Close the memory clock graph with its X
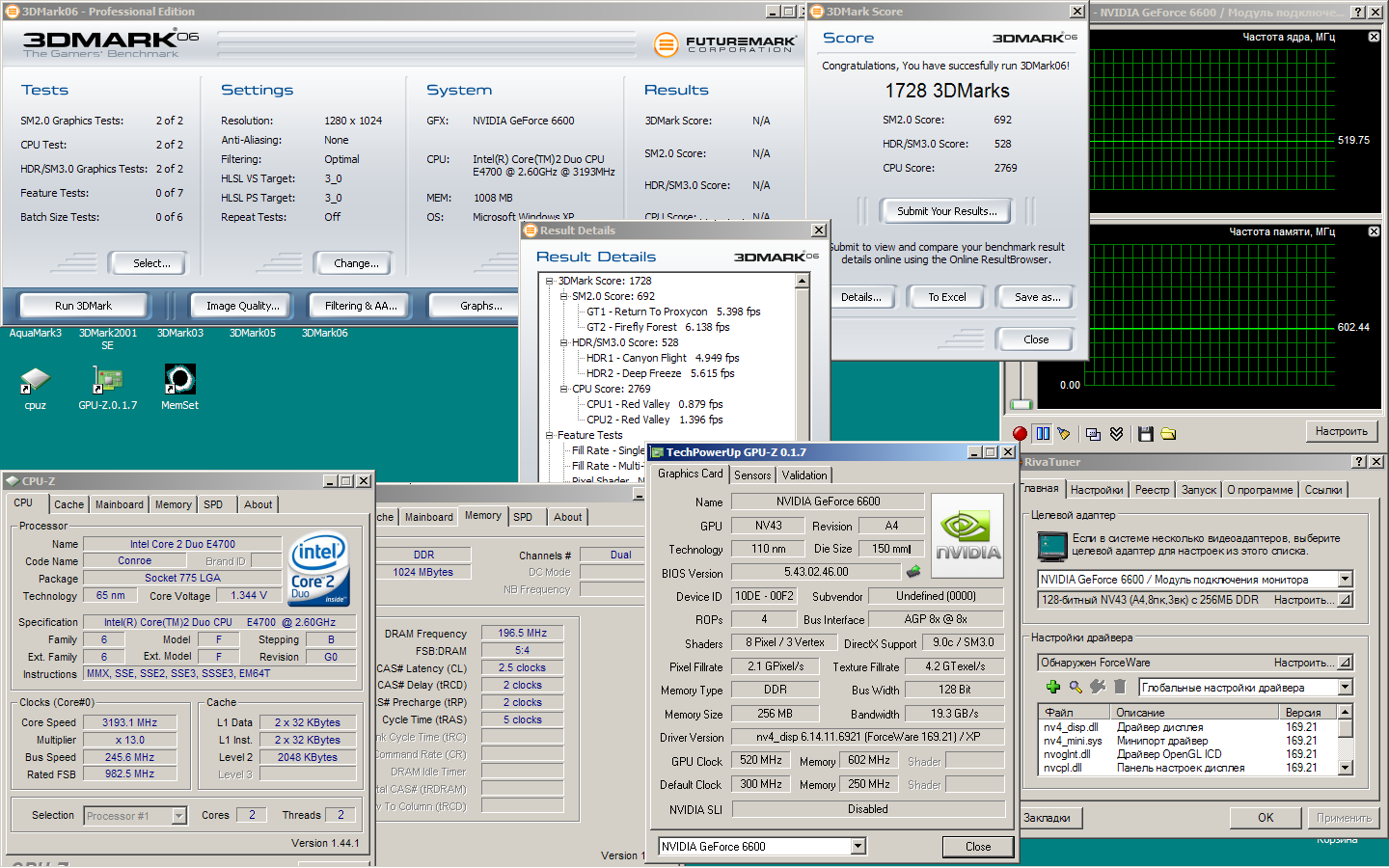The height and width of the screenshot is (868, 1389). tap(1374, 231)
